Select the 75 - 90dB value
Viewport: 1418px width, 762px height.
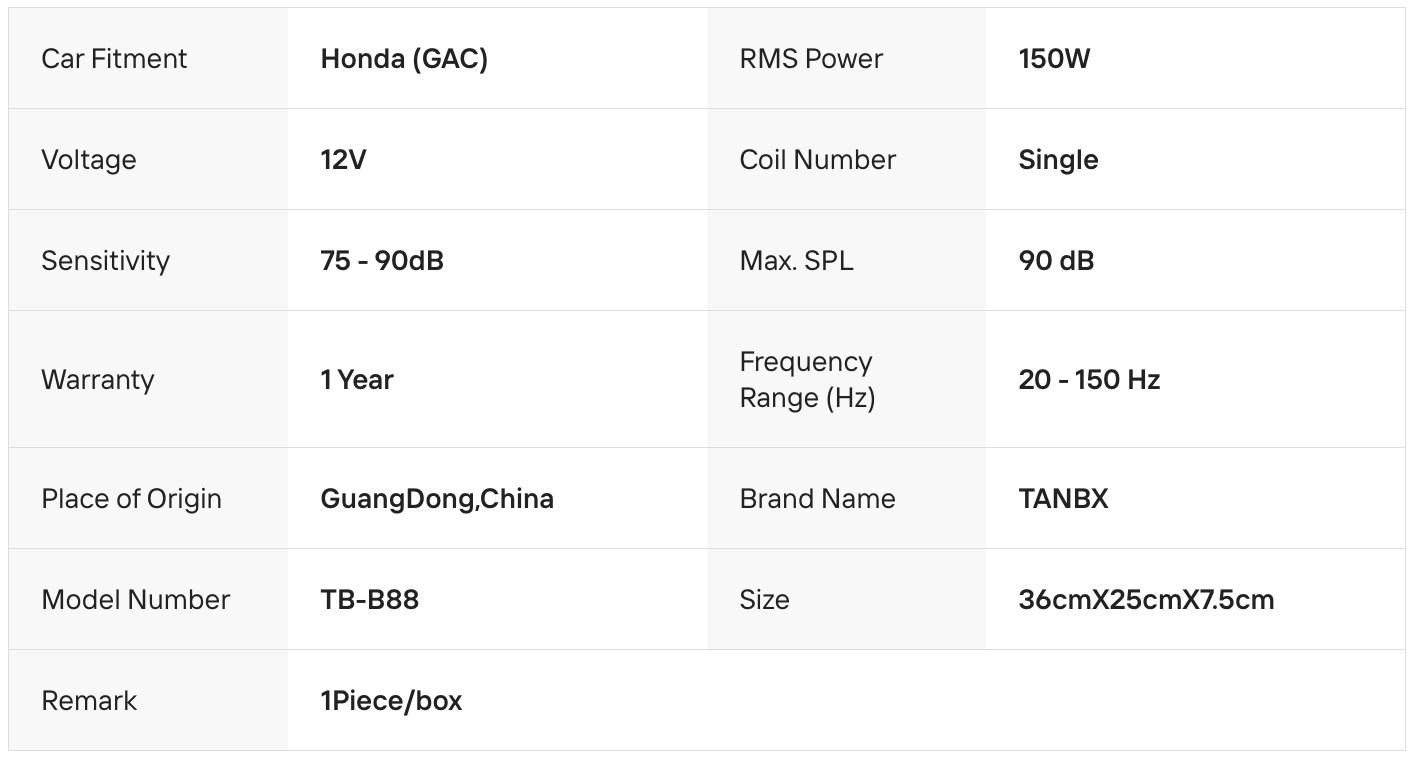point(382,261)
